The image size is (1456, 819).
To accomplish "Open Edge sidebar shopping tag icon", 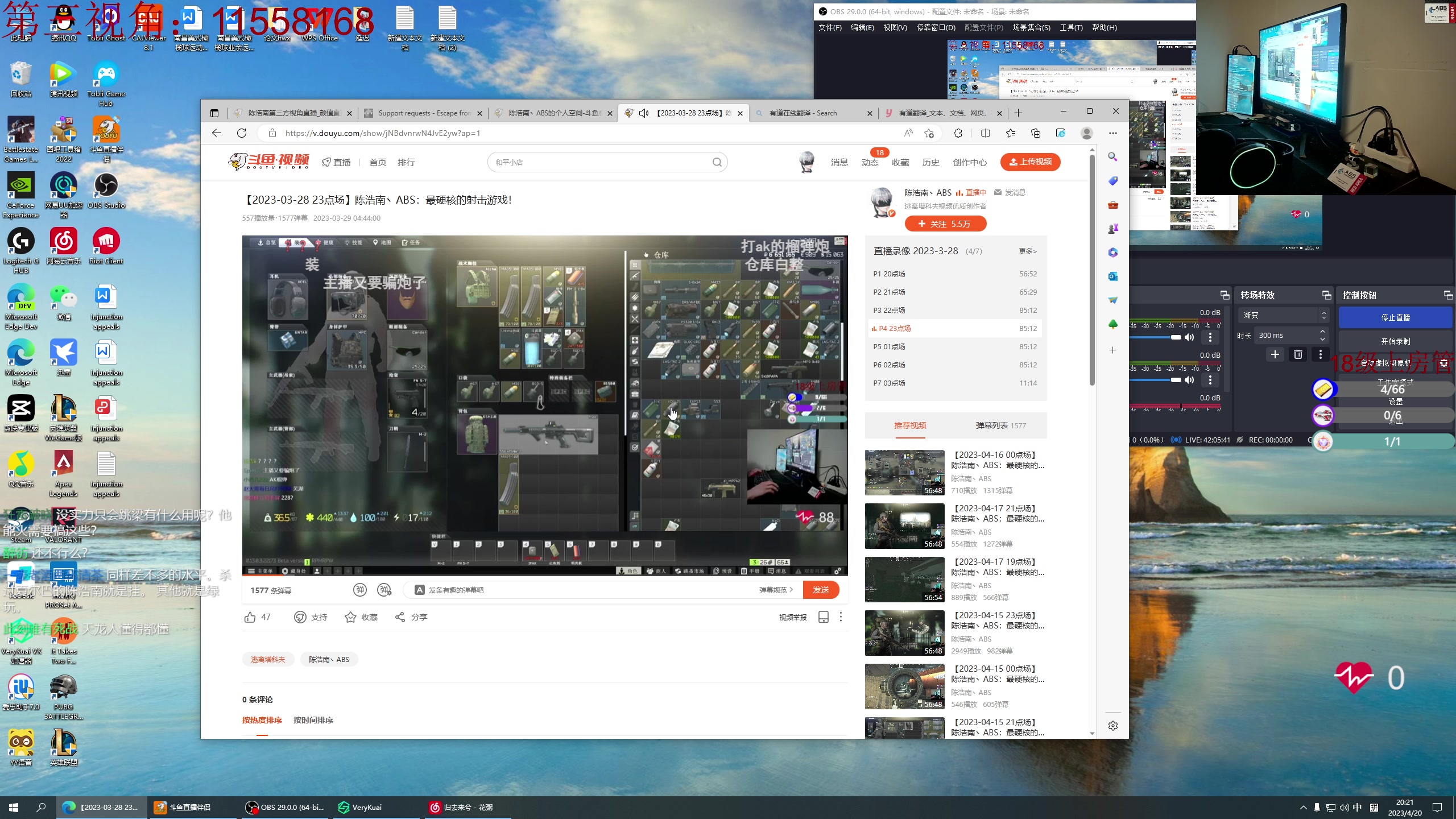I will pyautogui.click(x=1113, y=181).
